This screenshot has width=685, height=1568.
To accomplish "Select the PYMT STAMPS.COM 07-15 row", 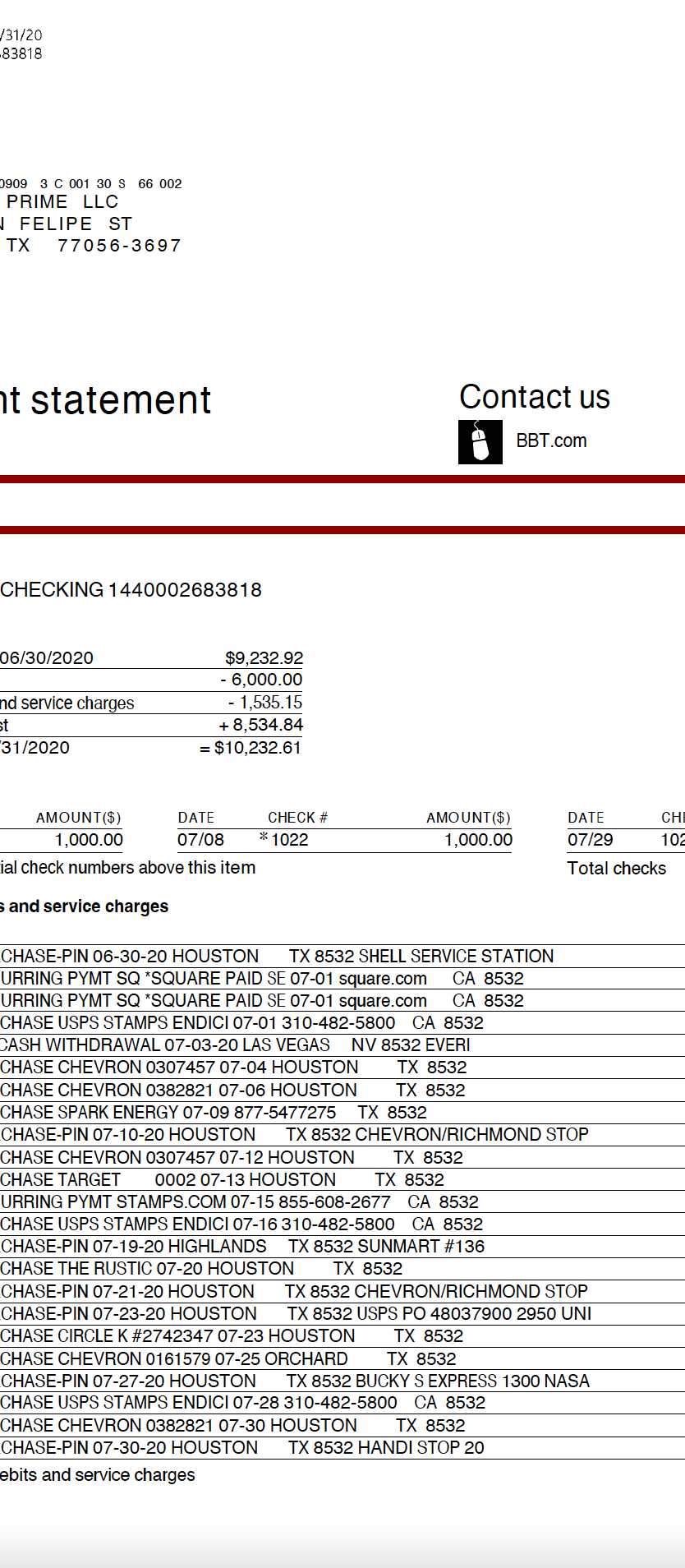I will 342,1202.
